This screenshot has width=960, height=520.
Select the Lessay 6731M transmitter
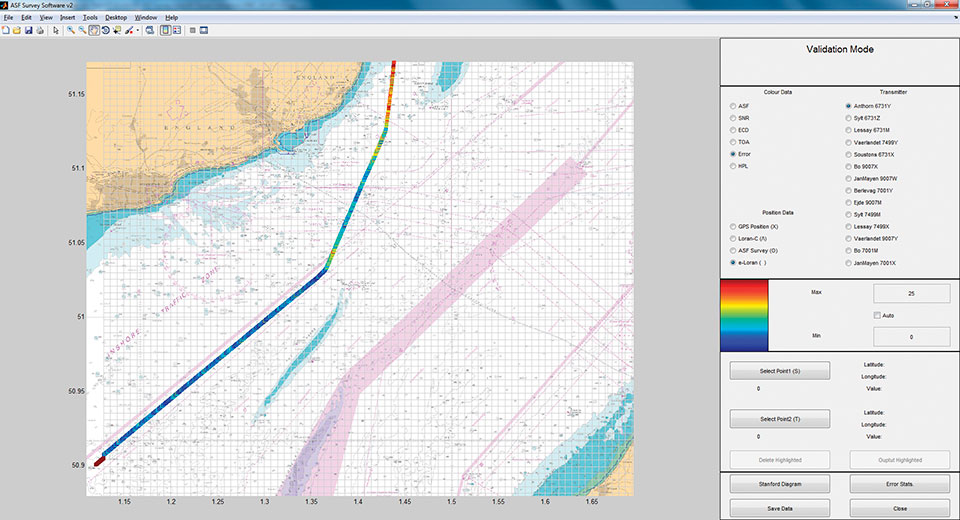pyautogui.click(x=848, y=130)
